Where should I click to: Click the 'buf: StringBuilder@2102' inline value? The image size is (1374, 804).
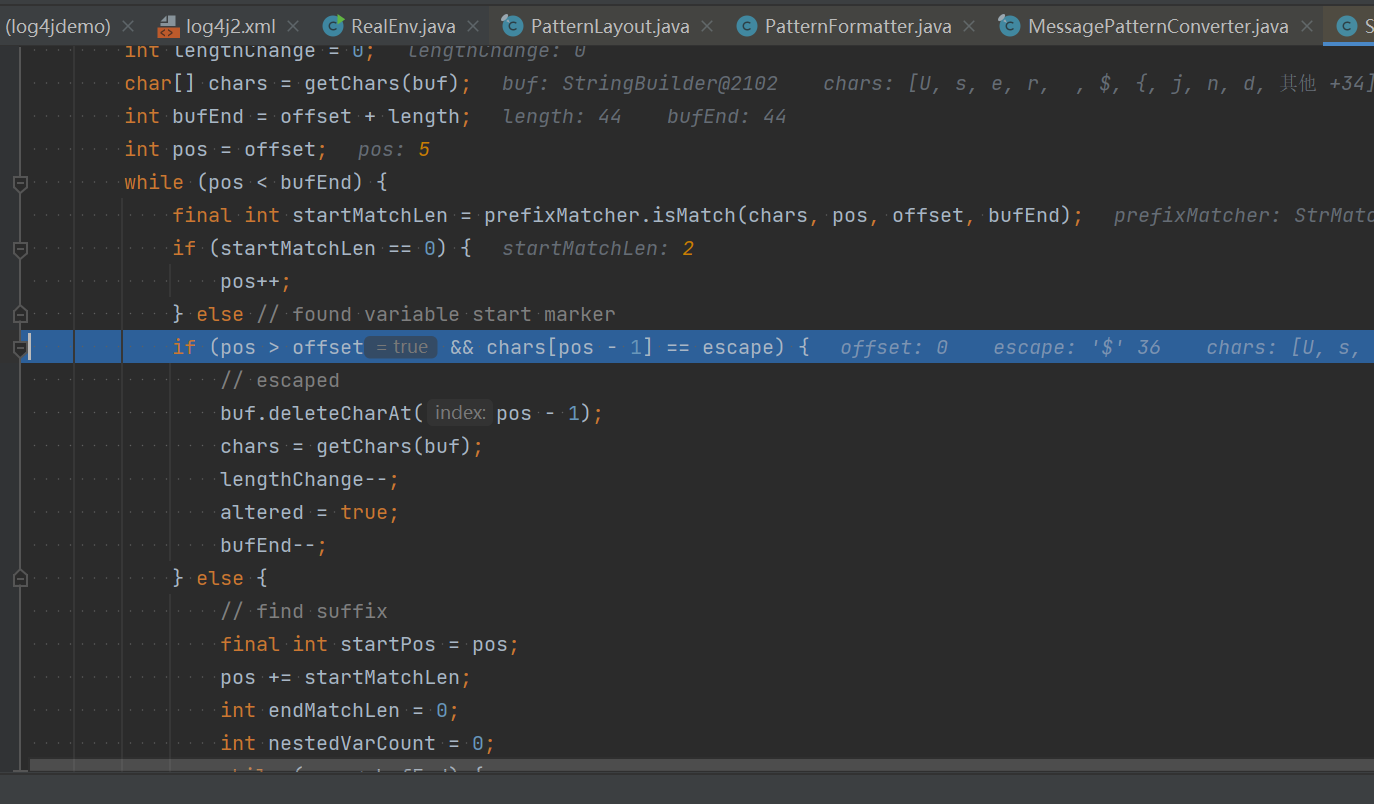coord(640,83)
